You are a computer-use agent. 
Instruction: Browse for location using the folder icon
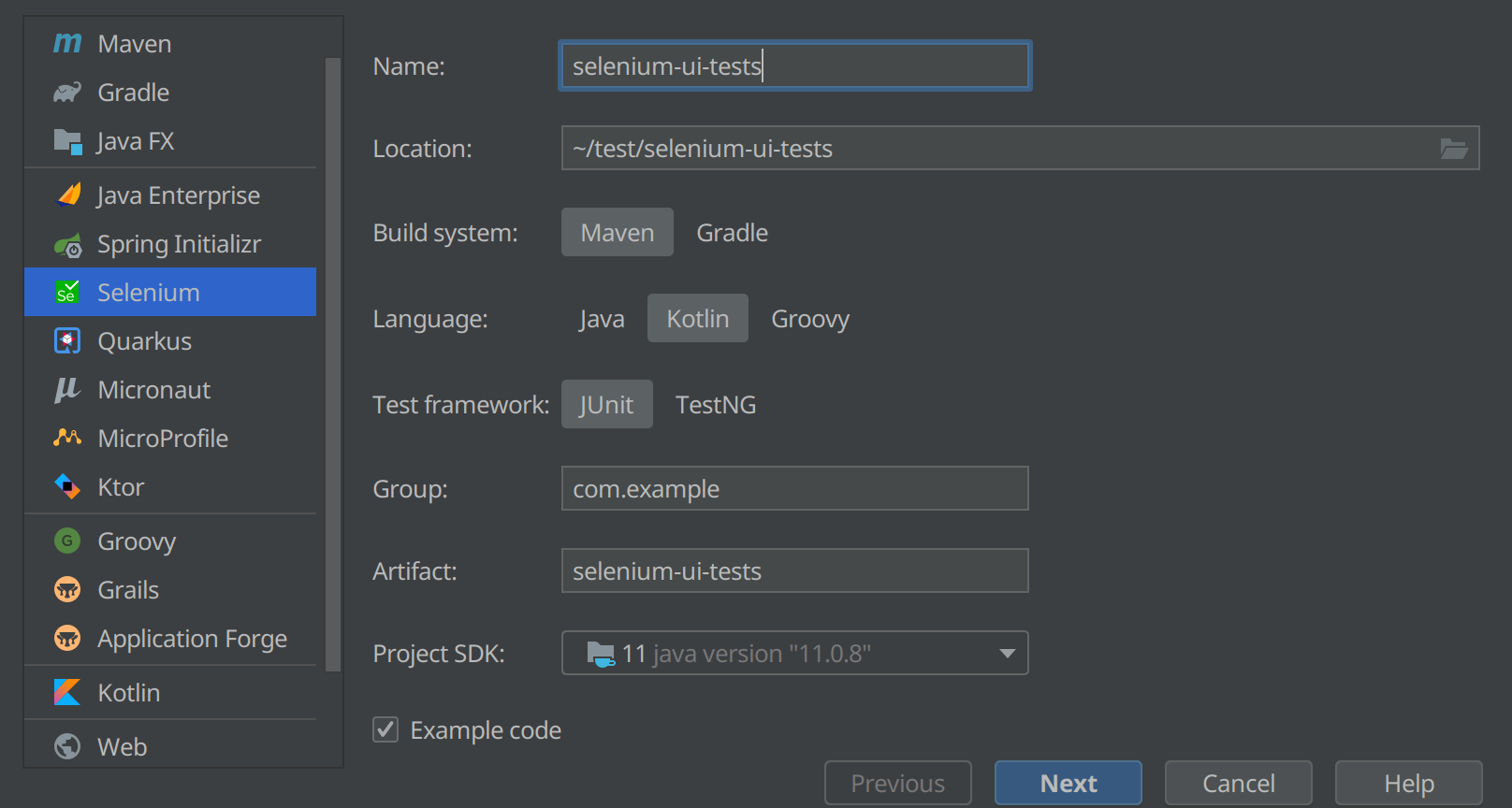1453,149
